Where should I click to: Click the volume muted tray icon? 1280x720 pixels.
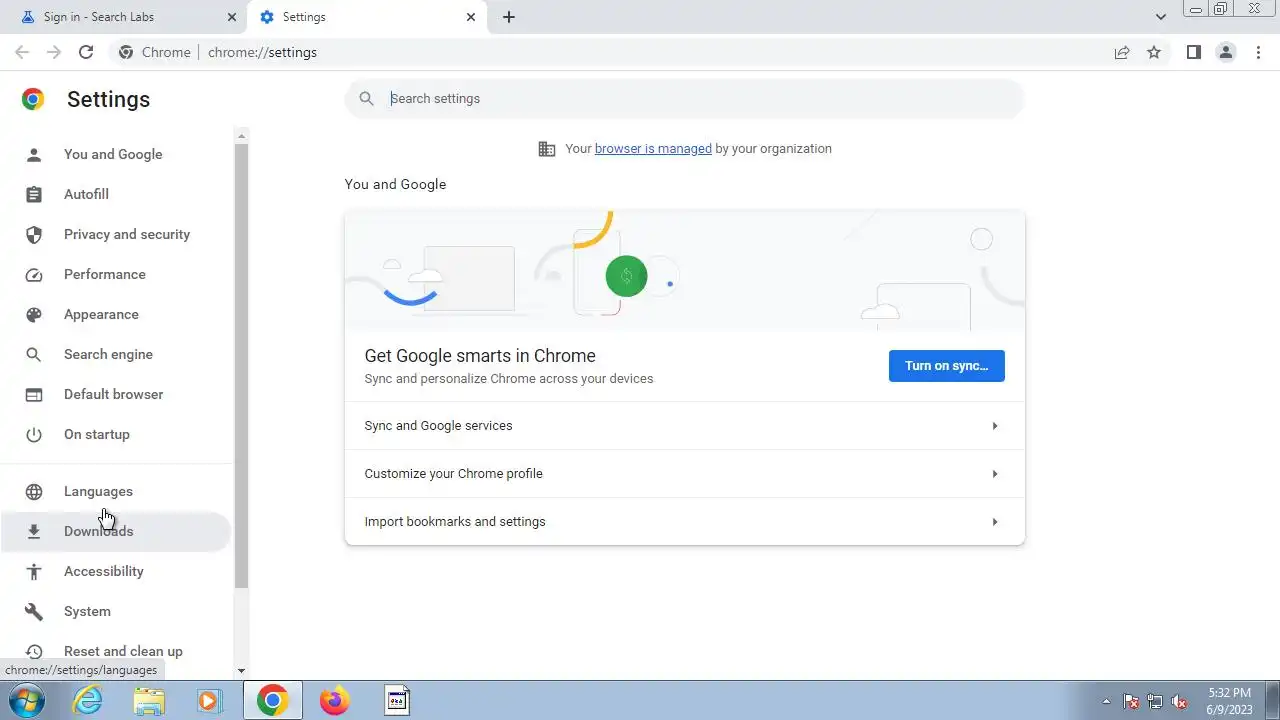1179,701
